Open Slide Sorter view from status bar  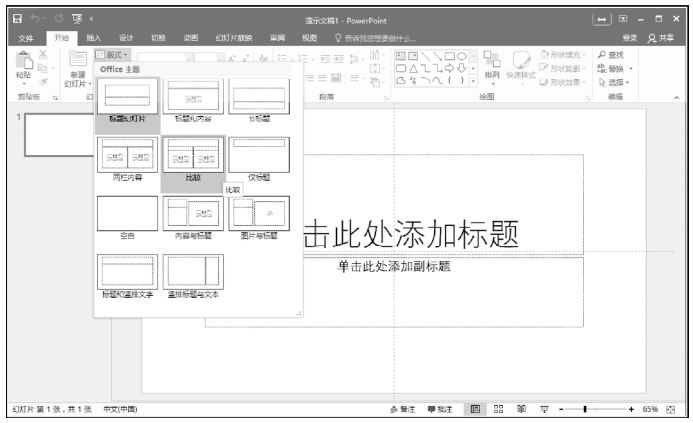tap(497, 410)
